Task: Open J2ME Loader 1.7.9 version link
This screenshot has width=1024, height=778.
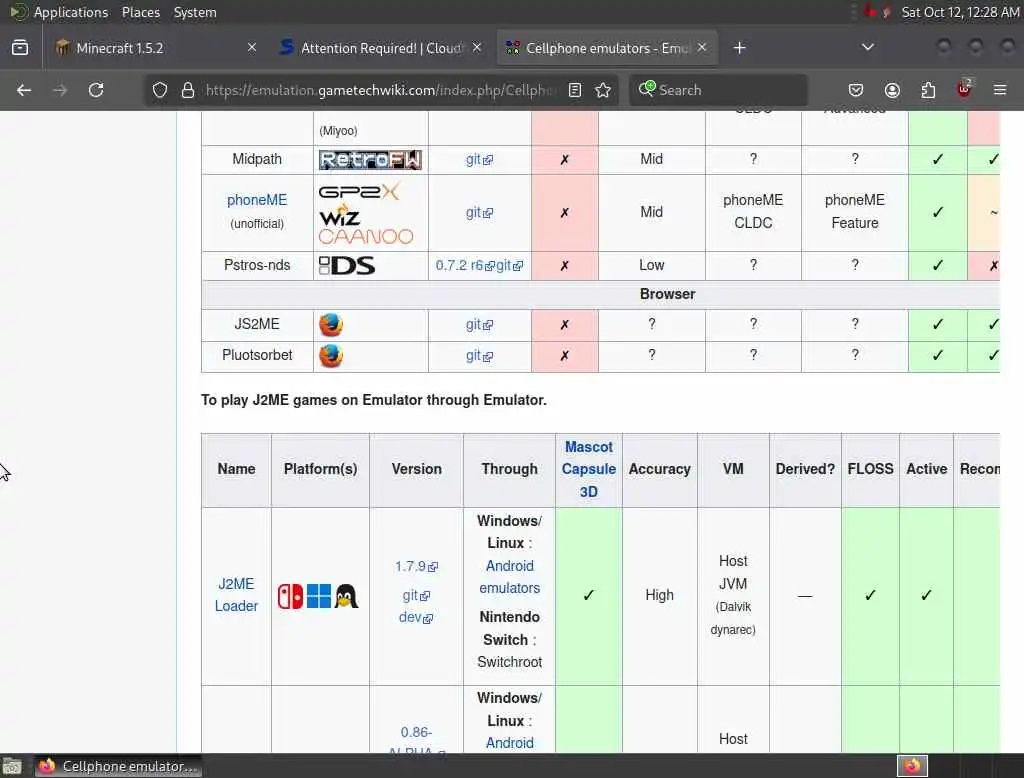Action: pos(416,566)
